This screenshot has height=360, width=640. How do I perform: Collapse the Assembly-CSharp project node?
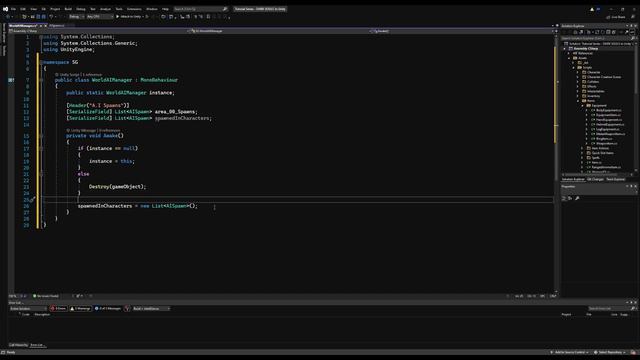coord(565,49)
